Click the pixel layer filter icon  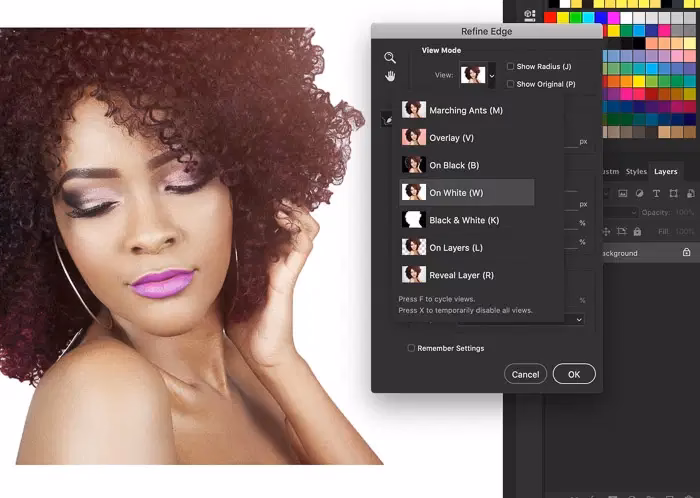click(622, 193)
